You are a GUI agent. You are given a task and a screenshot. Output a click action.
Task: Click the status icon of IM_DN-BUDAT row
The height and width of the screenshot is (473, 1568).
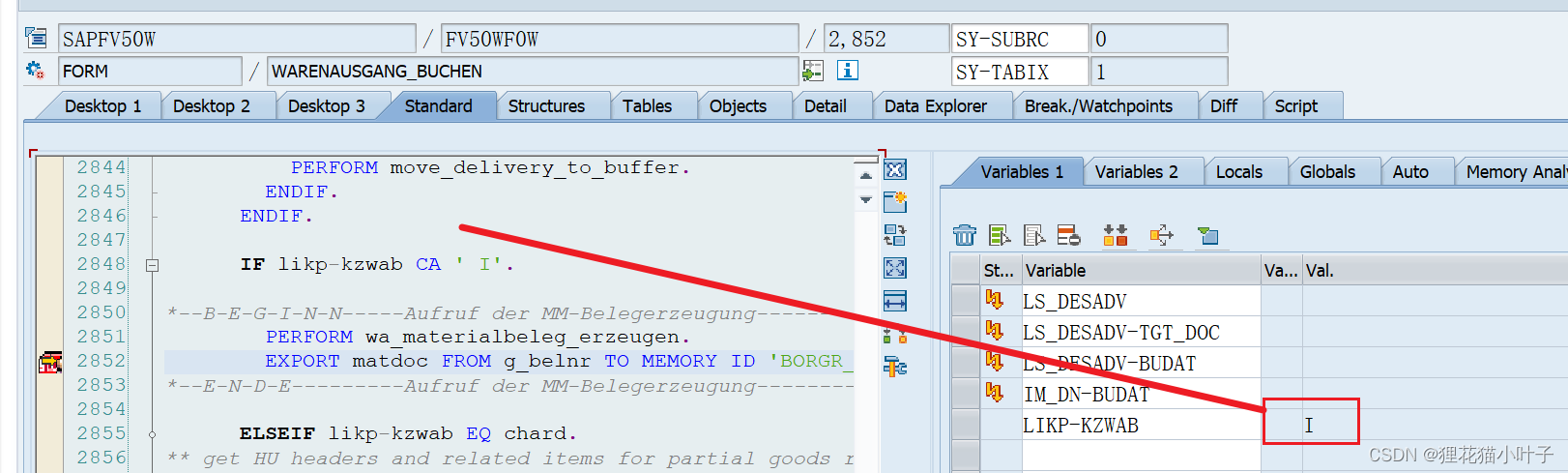[995, 393]
